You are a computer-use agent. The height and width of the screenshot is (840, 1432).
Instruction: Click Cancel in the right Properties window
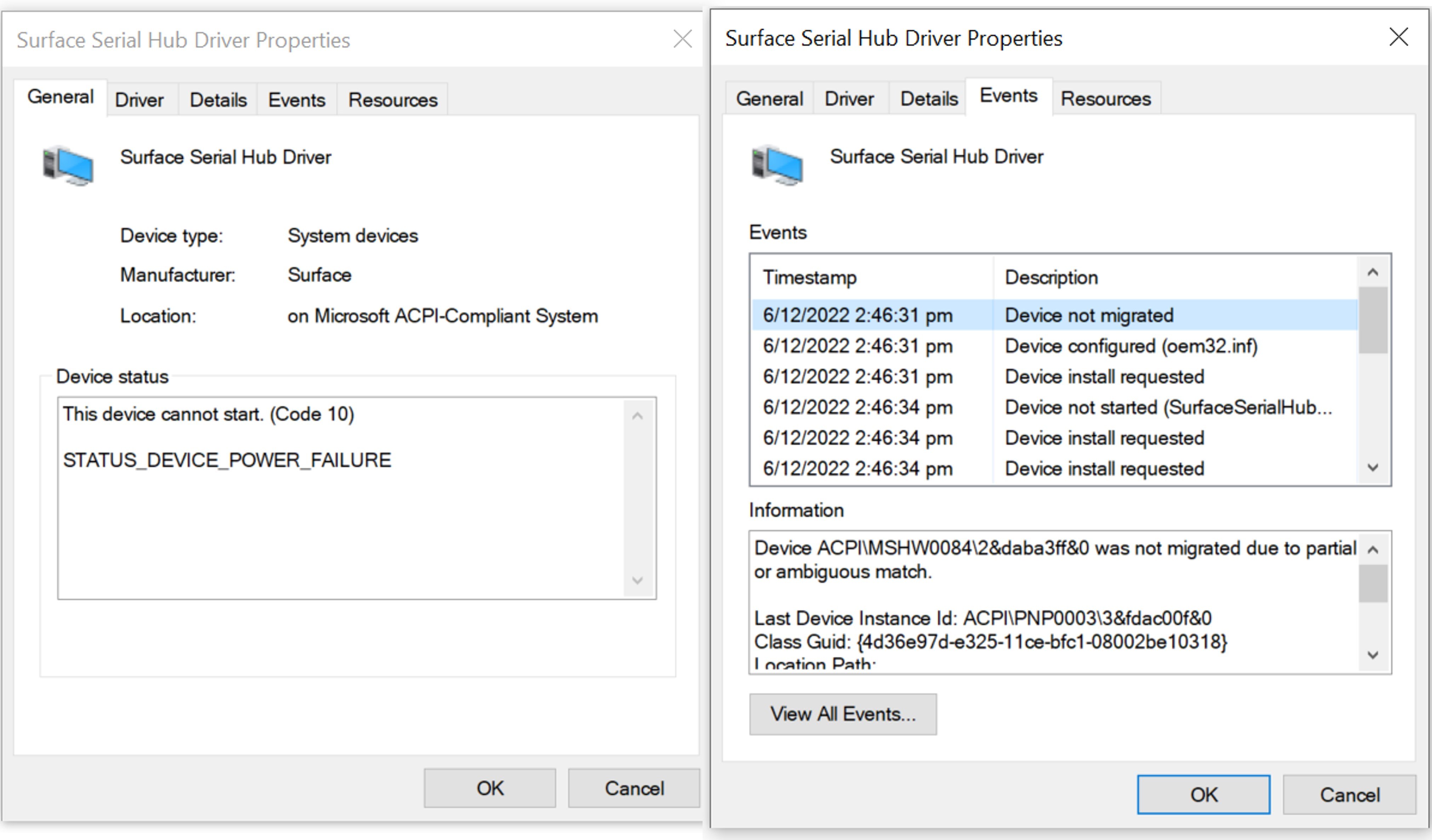(x=1350, y=795)
